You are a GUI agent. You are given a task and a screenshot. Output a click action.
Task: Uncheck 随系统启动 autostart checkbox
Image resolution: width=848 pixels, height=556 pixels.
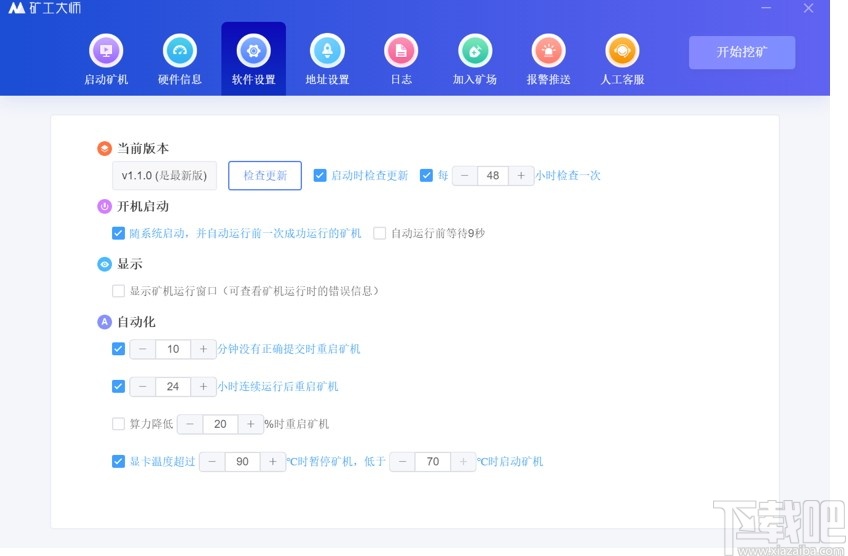coord(118,233)
